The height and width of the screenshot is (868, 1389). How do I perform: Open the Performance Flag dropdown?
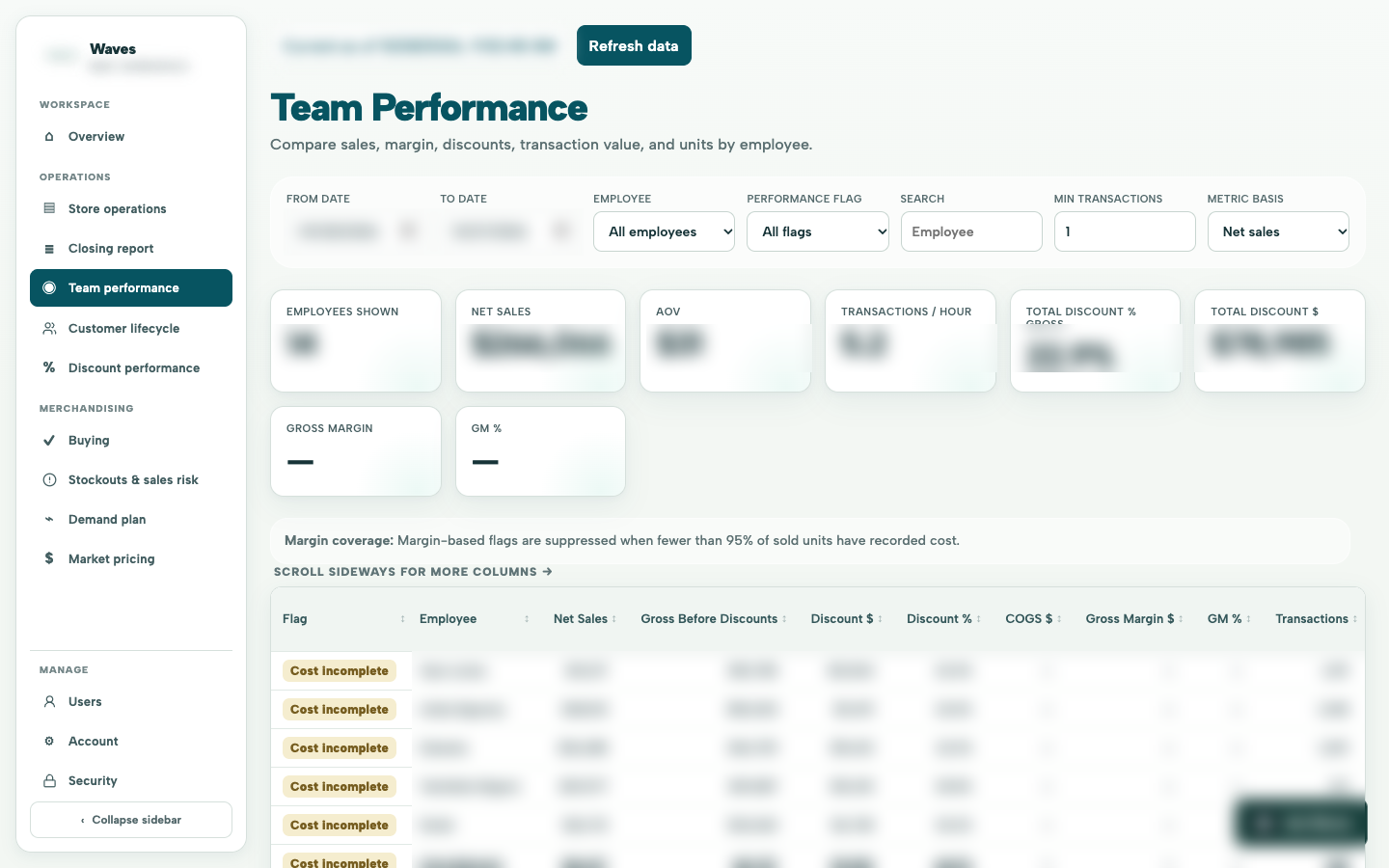[817, 231]
